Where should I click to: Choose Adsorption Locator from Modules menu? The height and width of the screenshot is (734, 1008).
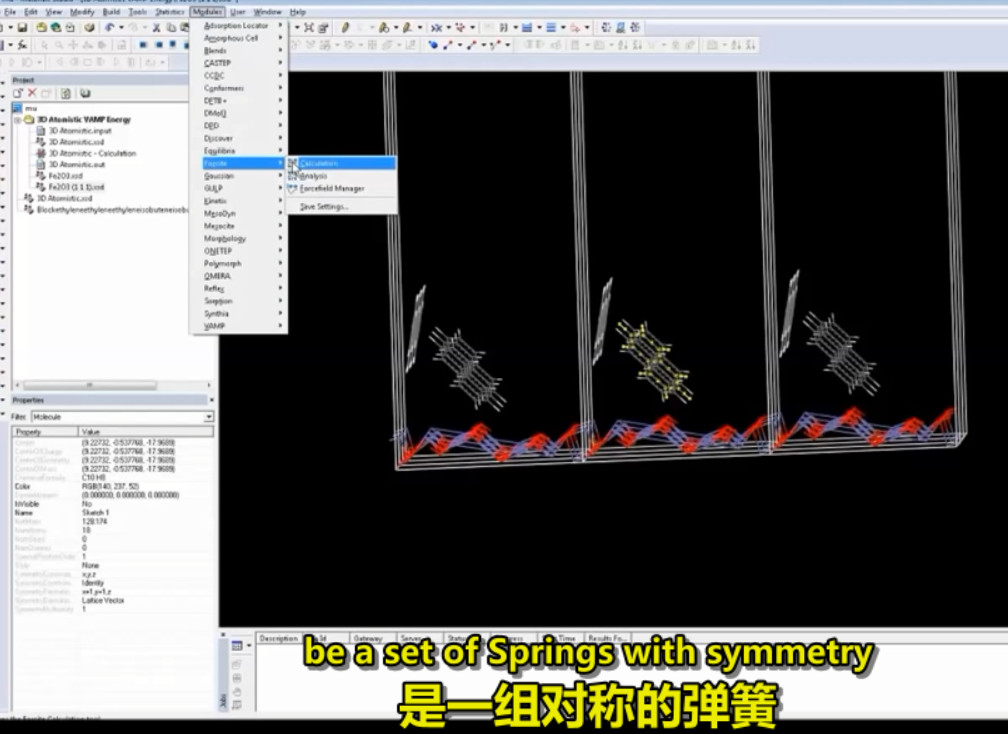point(238,26)
